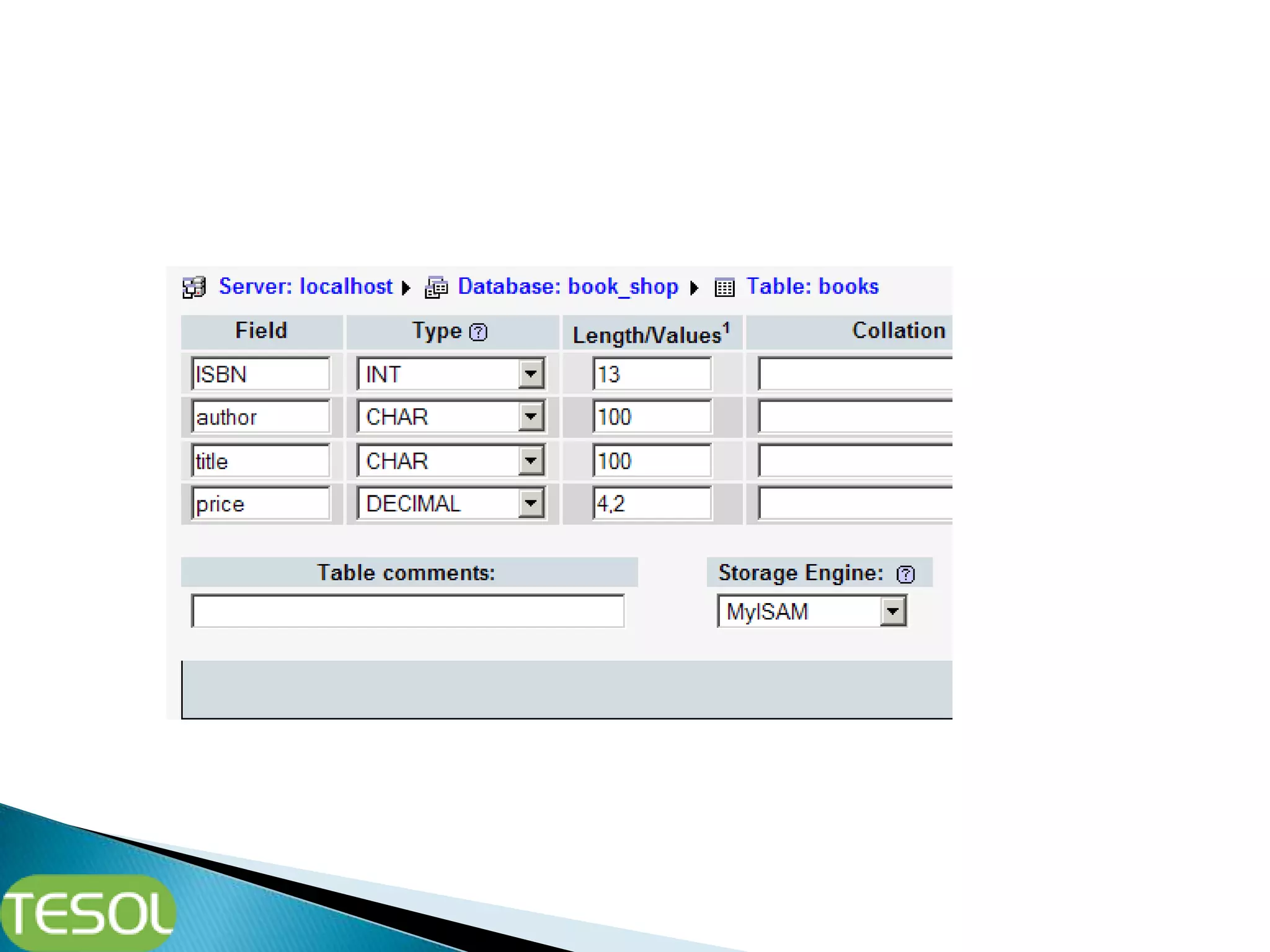1270x952 pixels.
Task: Click the Table comments text box
Action: pyautogui.click(x=407, y=611)
